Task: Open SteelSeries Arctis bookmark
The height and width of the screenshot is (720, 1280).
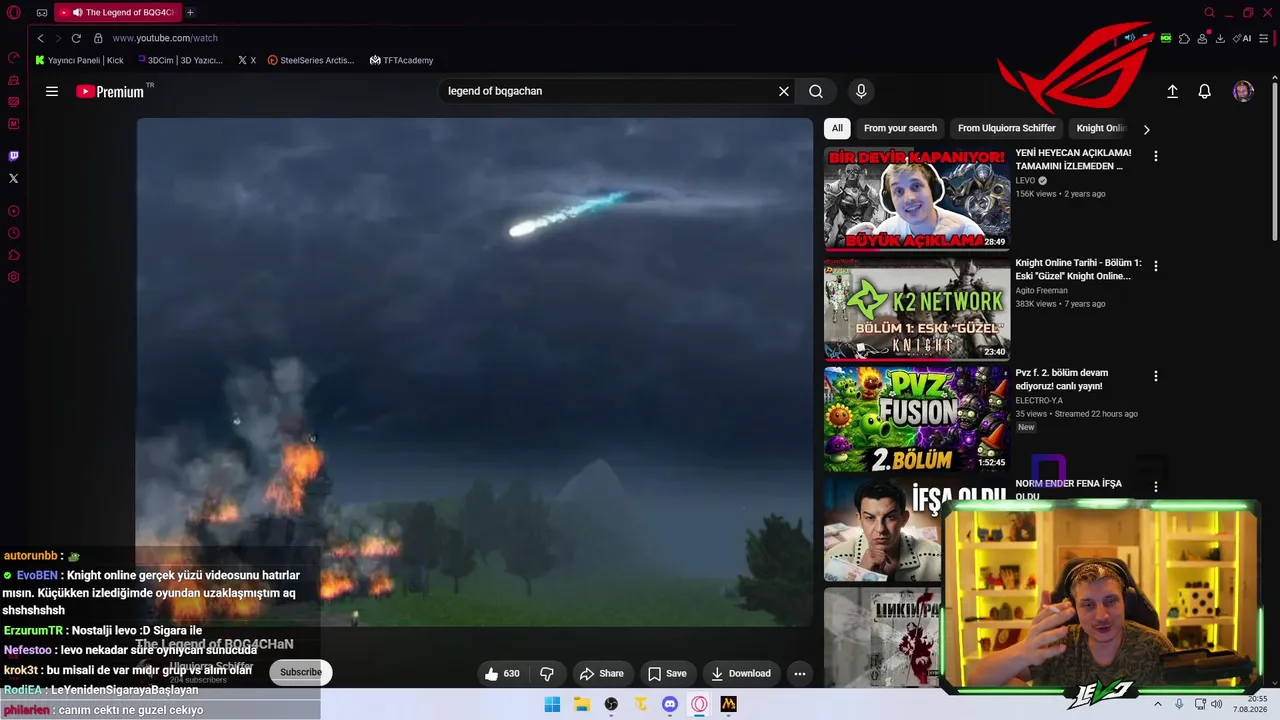Action: click(x=311, y=60)
